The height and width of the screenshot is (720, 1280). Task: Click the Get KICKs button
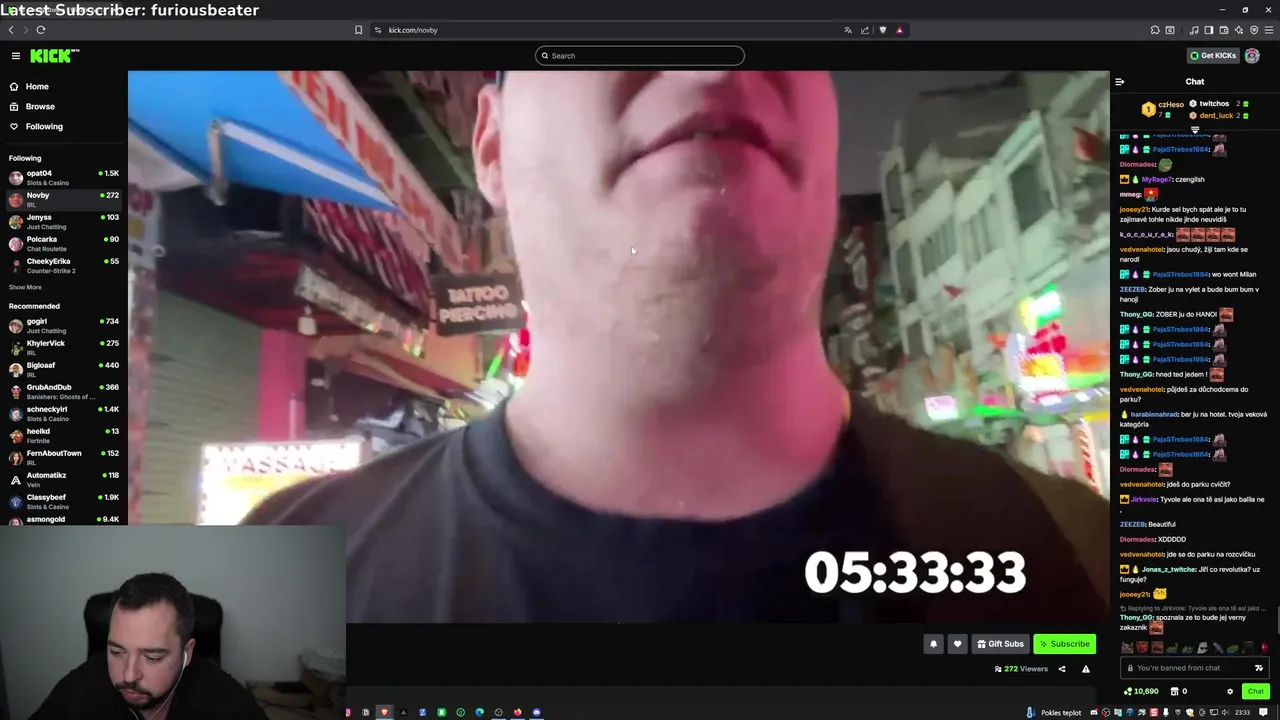(x=1213, y=56)
